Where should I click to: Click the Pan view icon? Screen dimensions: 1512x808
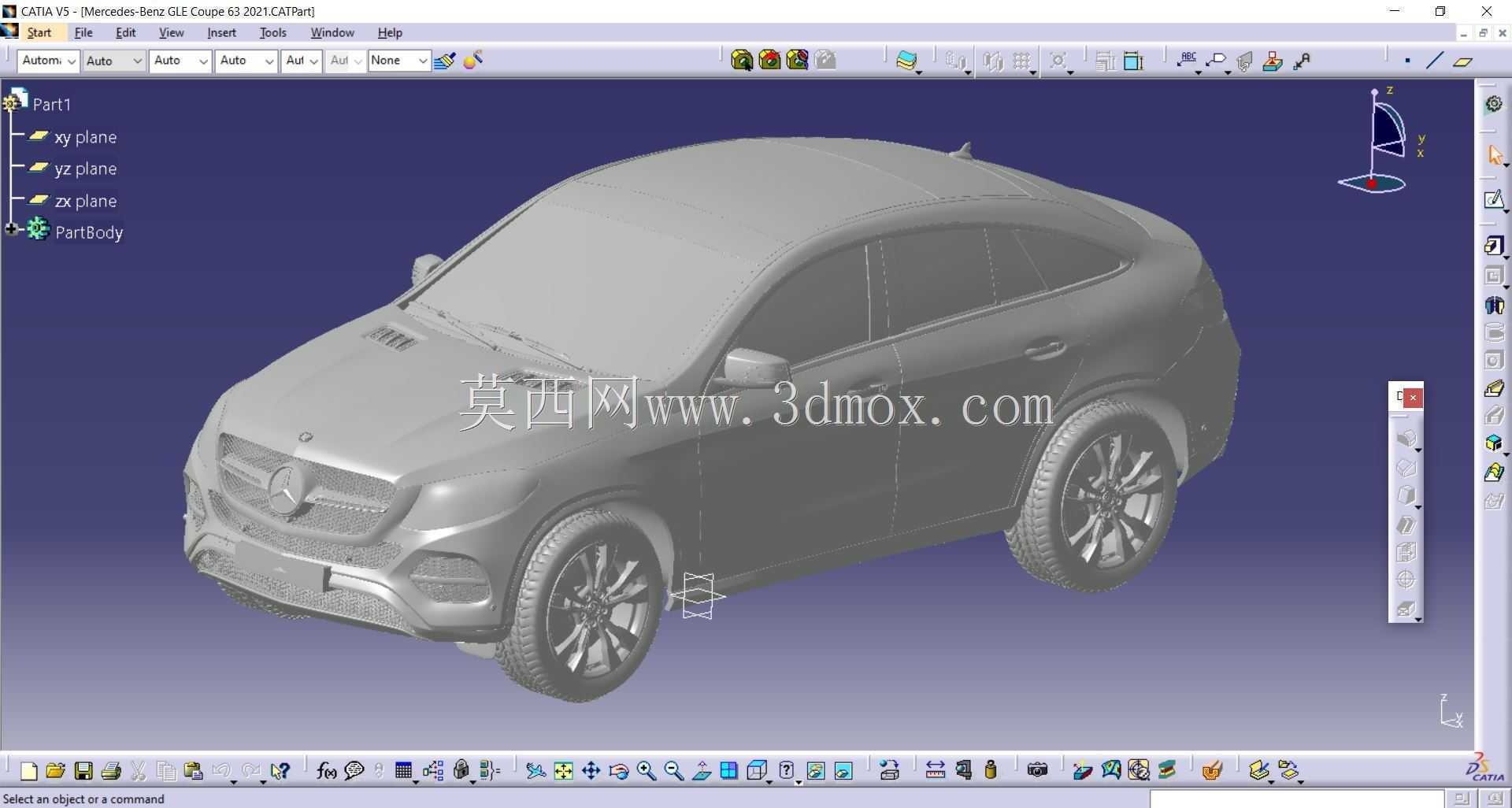591,771
